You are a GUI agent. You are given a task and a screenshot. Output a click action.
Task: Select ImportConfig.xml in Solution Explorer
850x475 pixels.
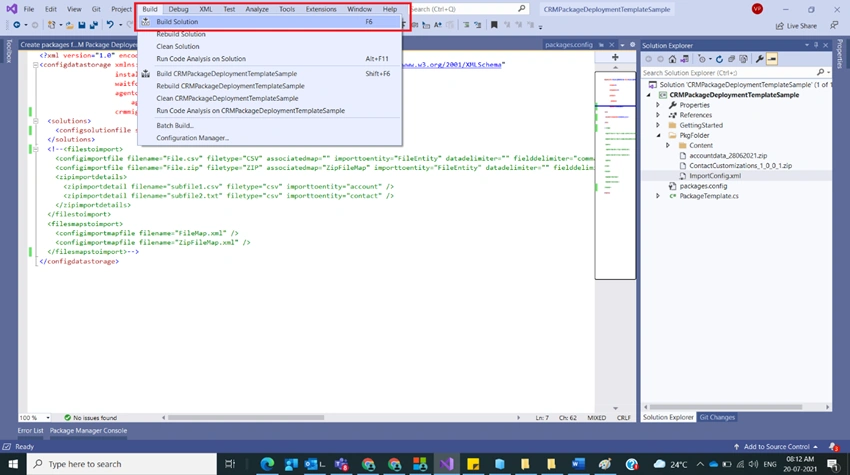[x=714, y=176]
